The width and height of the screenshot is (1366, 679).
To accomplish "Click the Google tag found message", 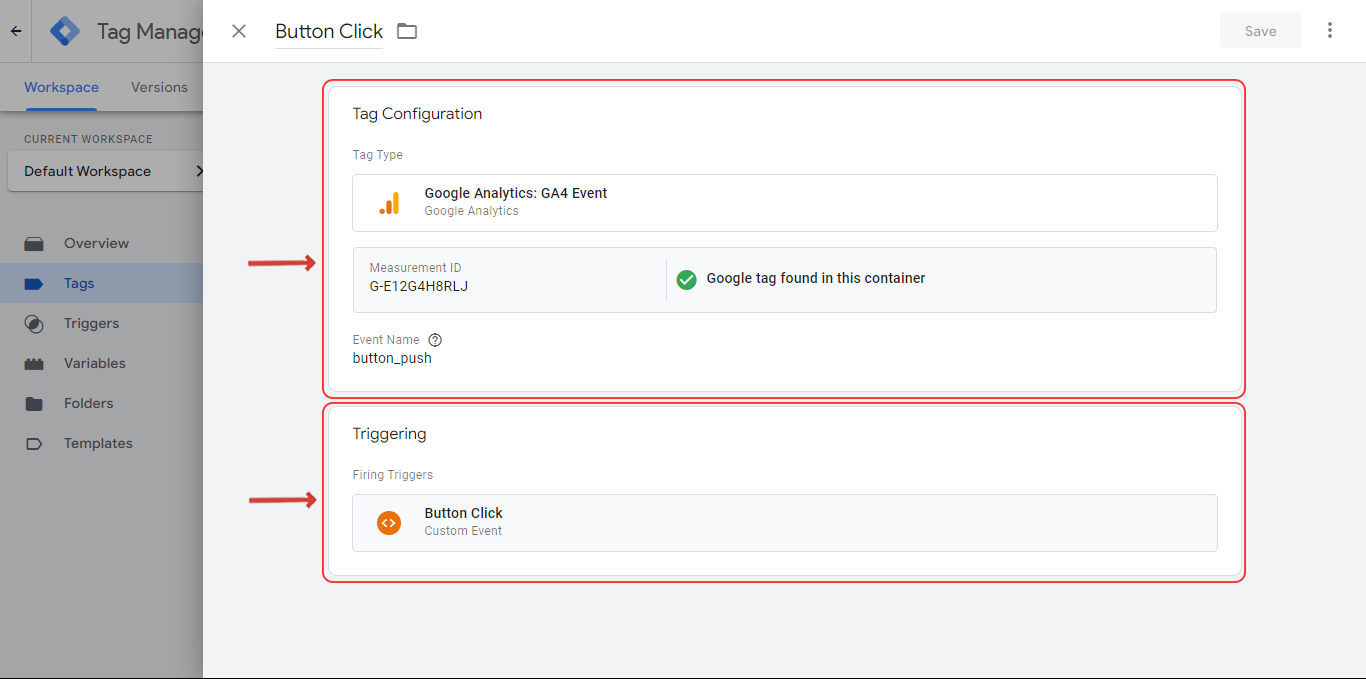I will pos(816,278).
